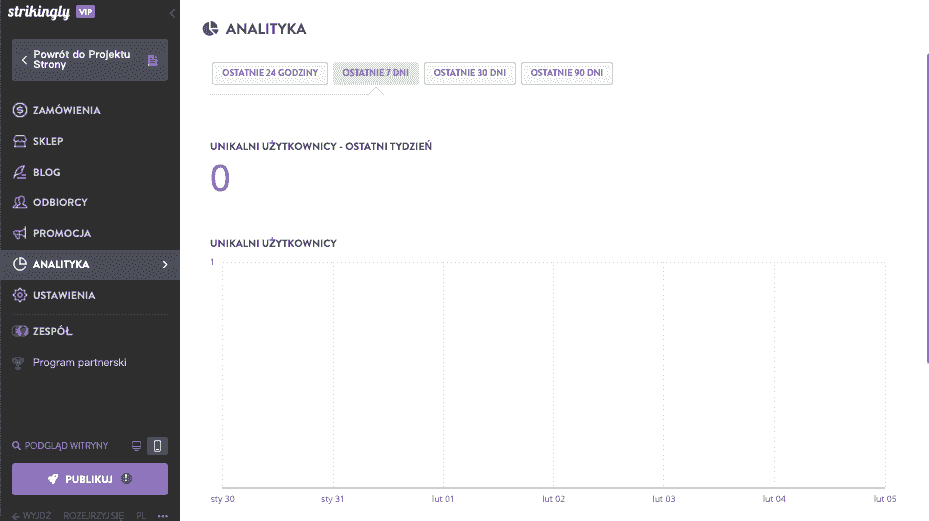This screenshot has width=929, height=521.
Task: Click Unikalni użytkownicy - ostatni tydzień heading
Action: click(321, 146)
